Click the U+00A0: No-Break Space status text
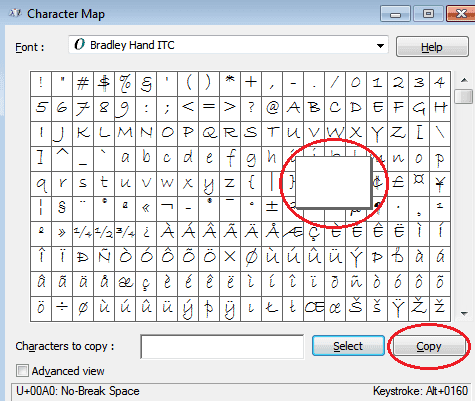The image size is (475, 401). tap(78, 391)
